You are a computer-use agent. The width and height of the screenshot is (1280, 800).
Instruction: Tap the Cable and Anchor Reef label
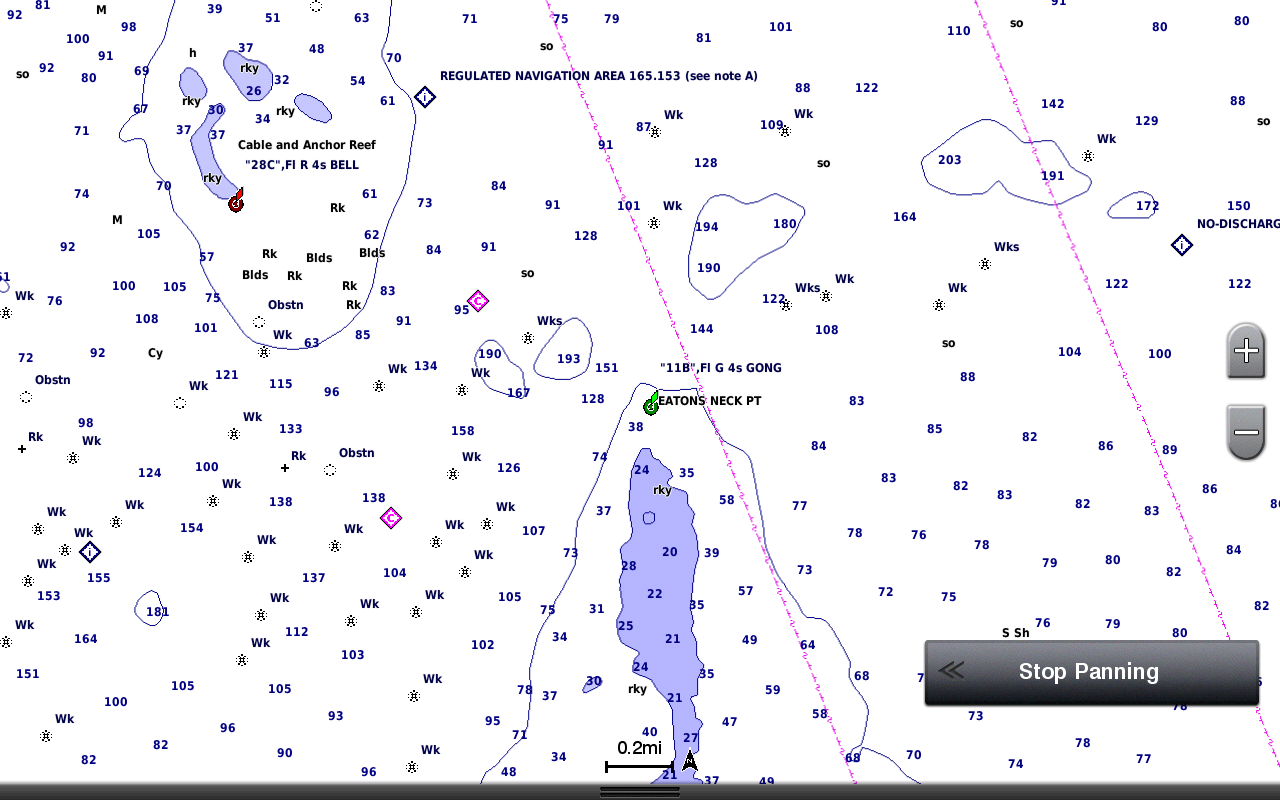click(x=305, y=144)
